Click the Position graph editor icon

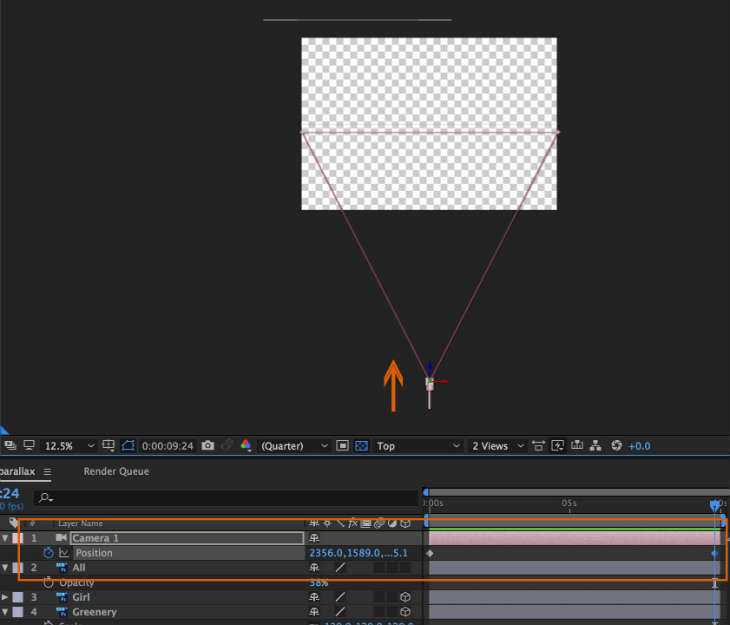coord(63,553)
